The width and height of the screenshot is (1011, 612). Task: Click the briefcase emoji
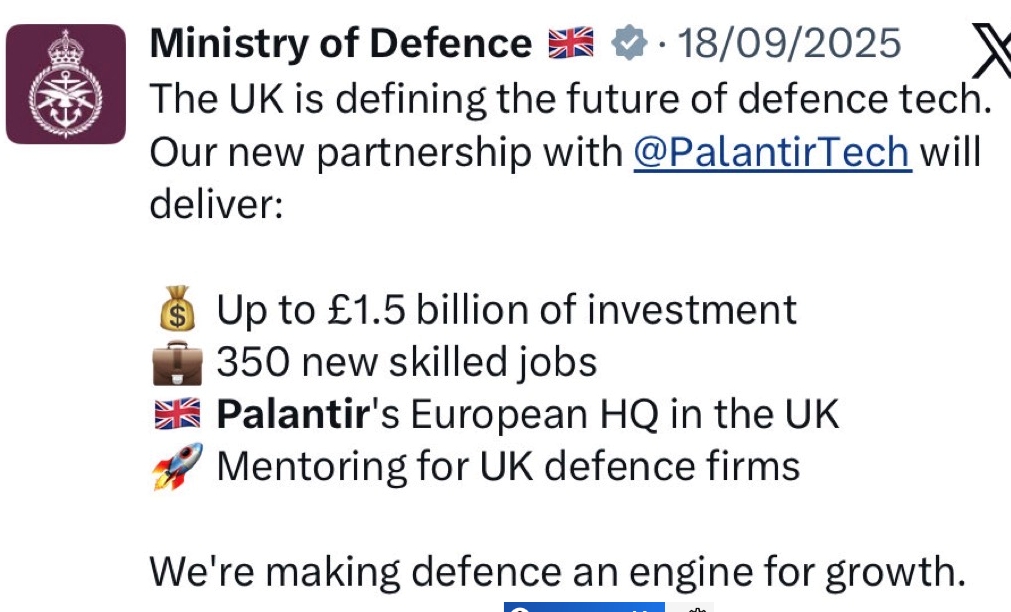[x=177, y=363]
